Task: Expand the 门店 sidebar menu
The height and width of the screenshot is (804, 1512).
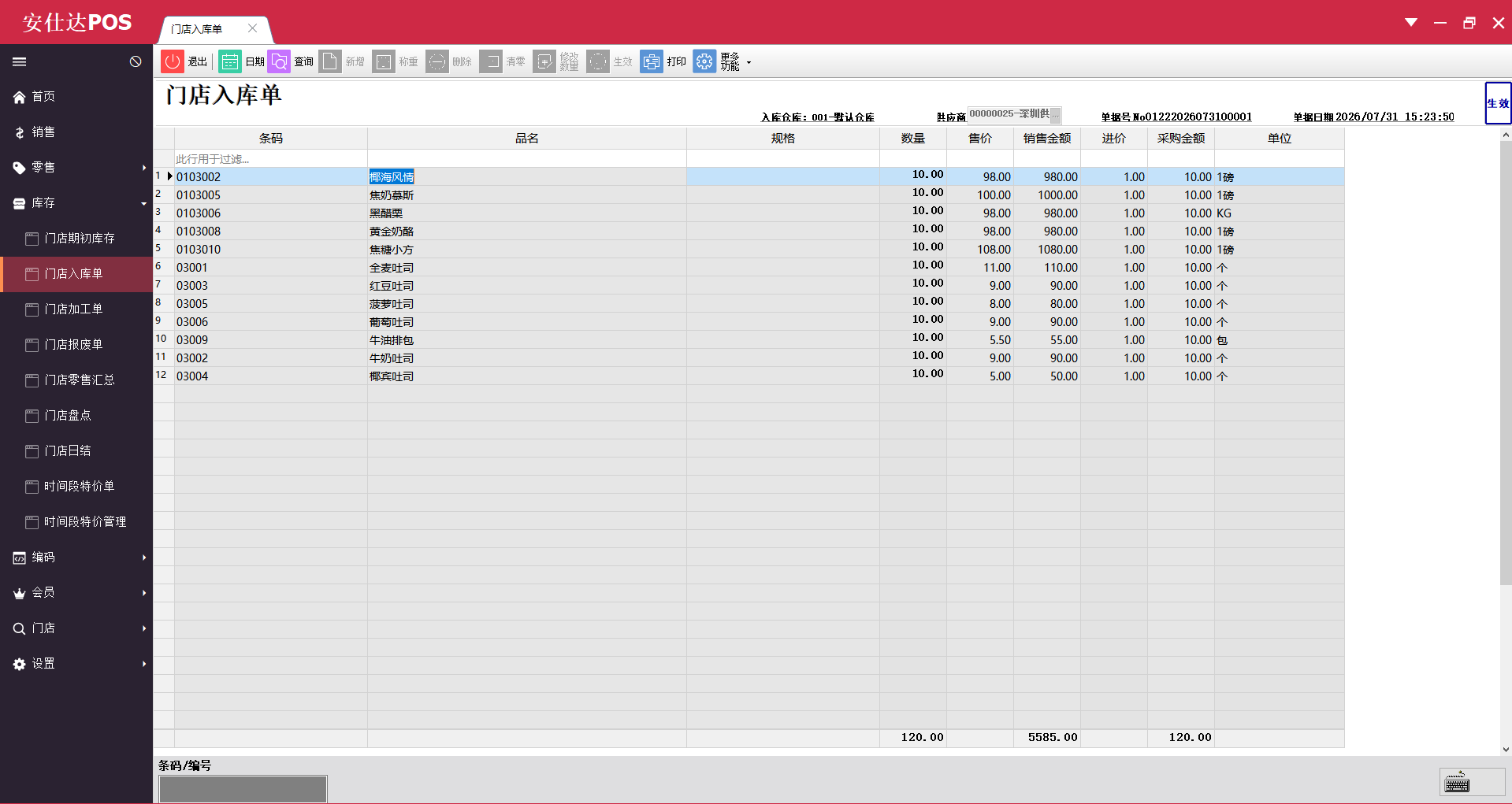Action: coord(76,628)
